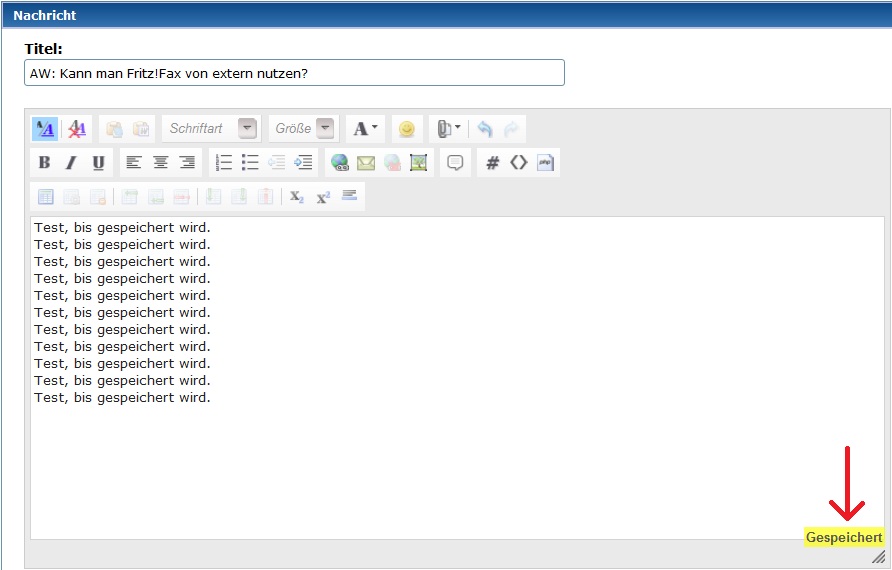Click the greyed-out table properties icon

[72, 197]
